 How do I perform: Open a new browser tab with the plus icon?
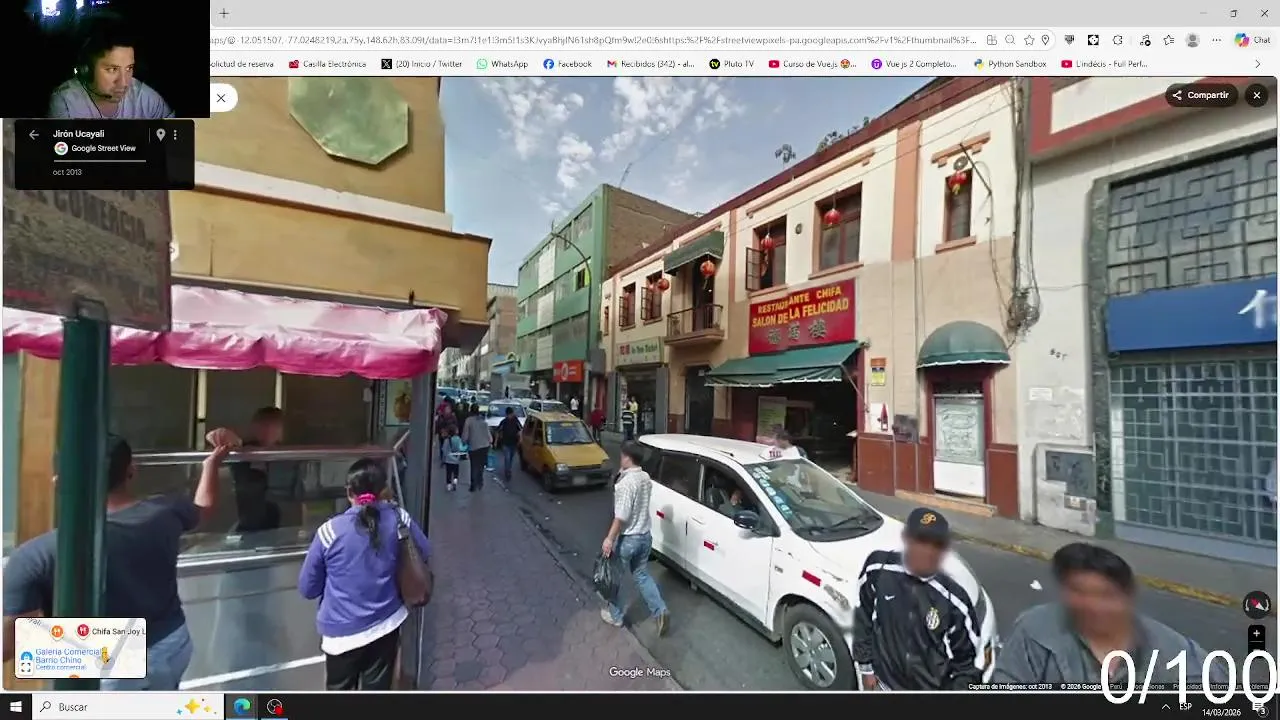point(224,13)
